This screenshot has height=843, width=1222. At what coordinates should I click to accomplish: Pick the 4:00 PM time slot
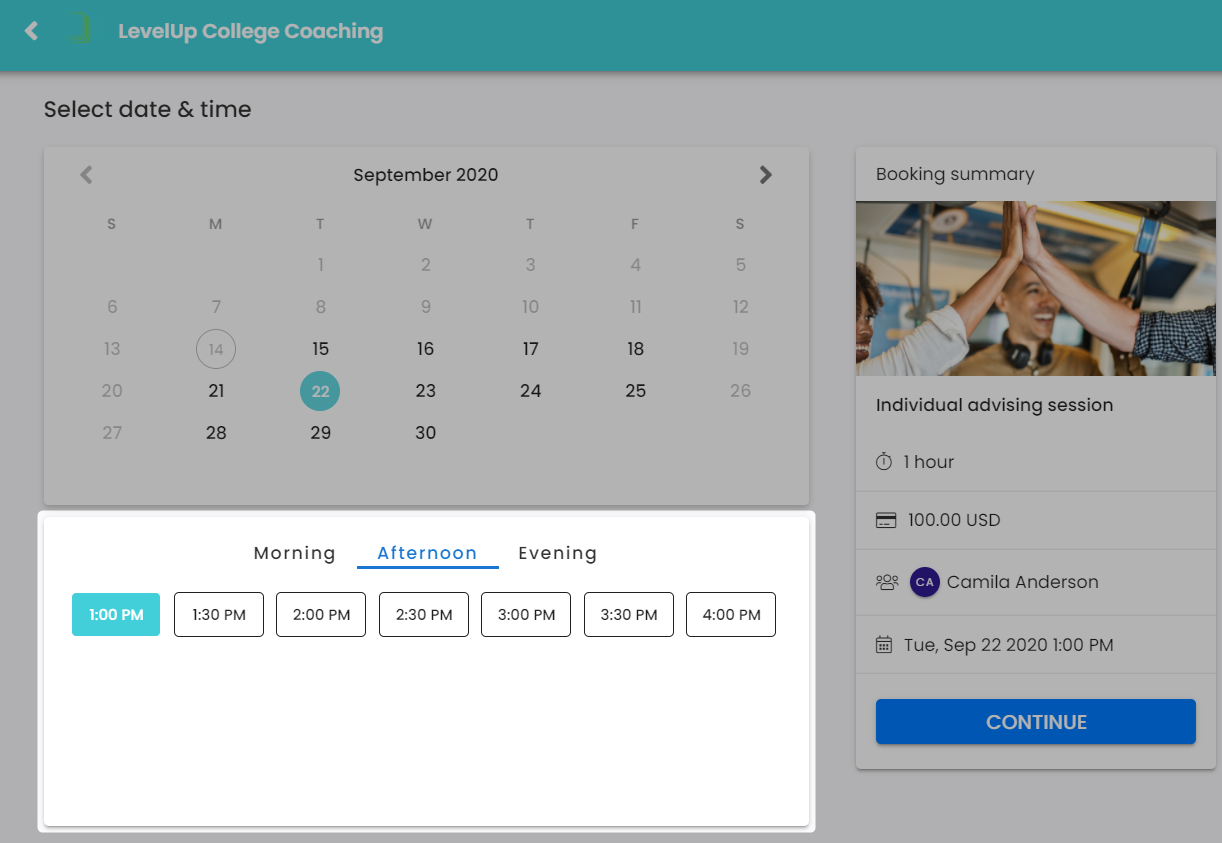tap(731, 615)
